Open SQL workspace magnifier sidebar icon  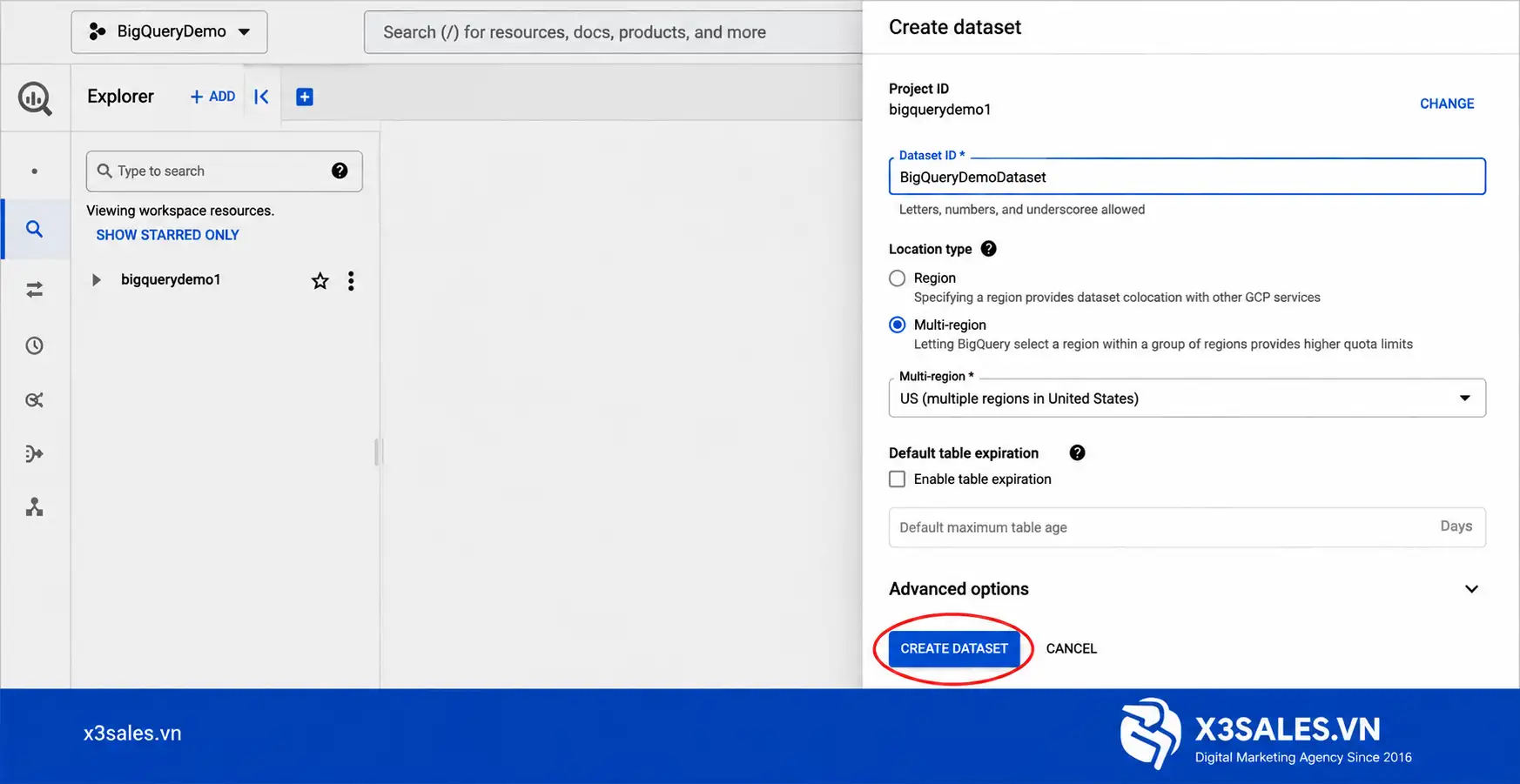click(x=34, y=229)
